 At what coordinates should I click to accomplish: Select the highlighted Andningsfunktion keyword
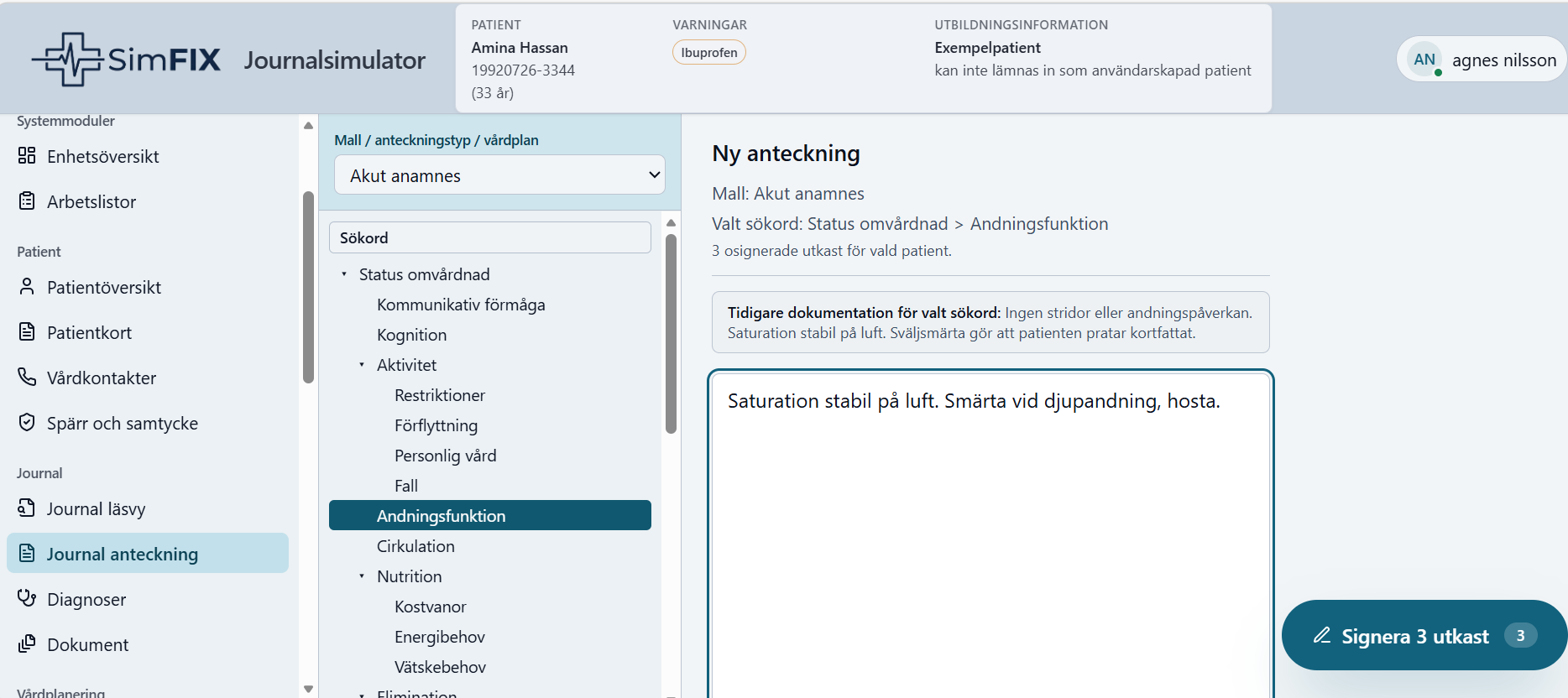[x=490, y=515]
